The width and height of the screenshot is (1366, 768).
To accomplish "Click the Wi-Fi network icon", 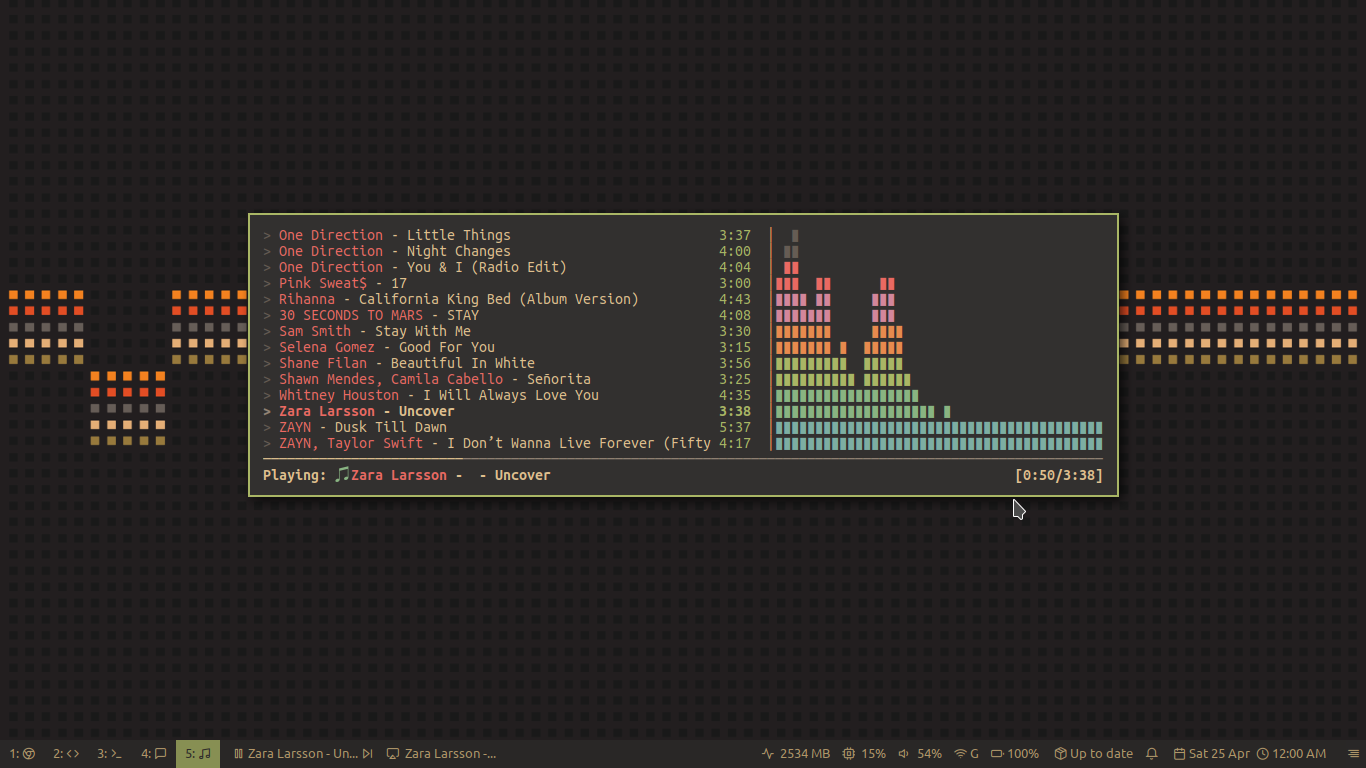I will pyautogui.click(x=960, y=754).
